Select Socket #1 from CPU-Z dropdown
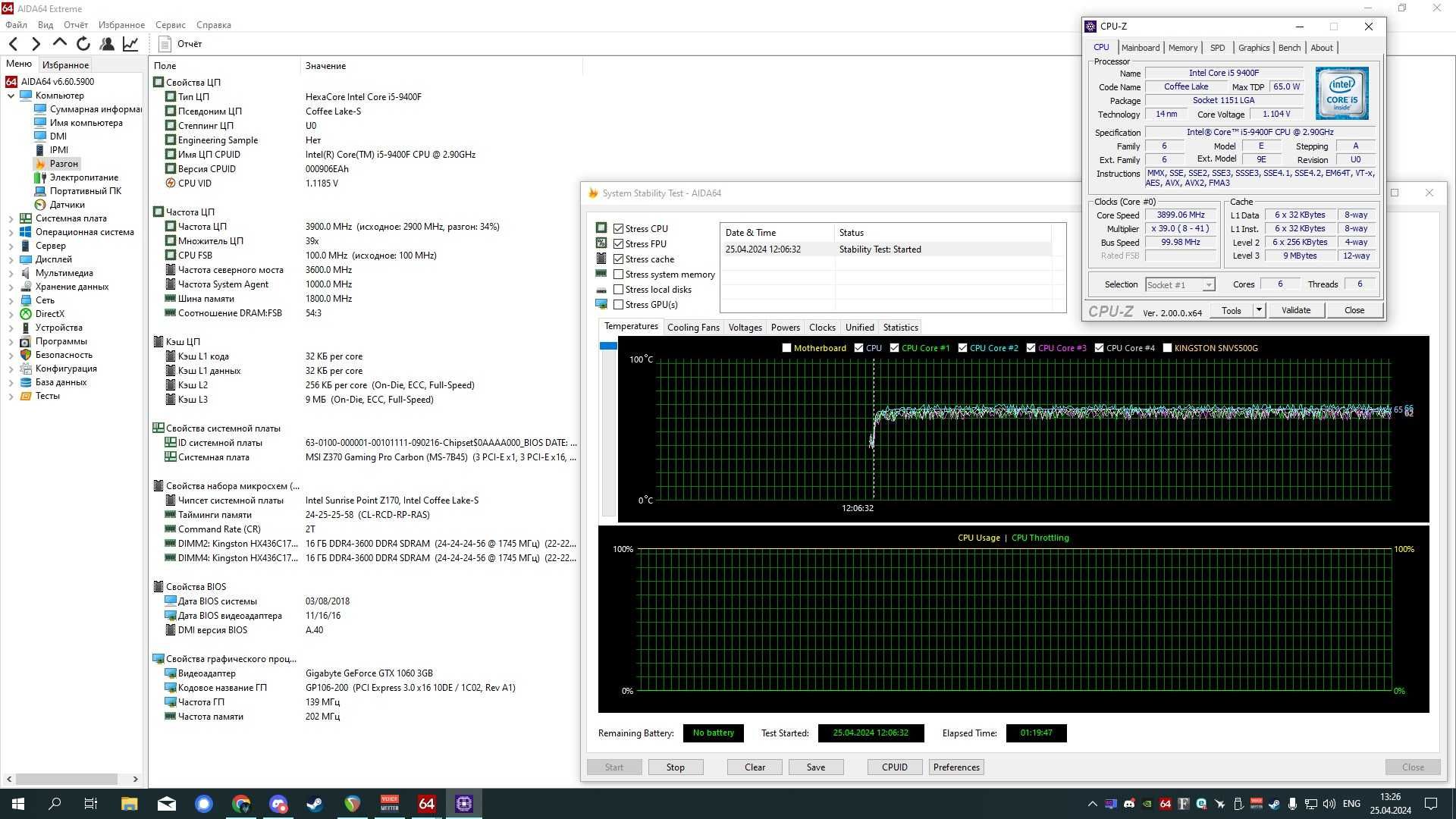Viewport: 1456px width, 819px height. 1178,284
